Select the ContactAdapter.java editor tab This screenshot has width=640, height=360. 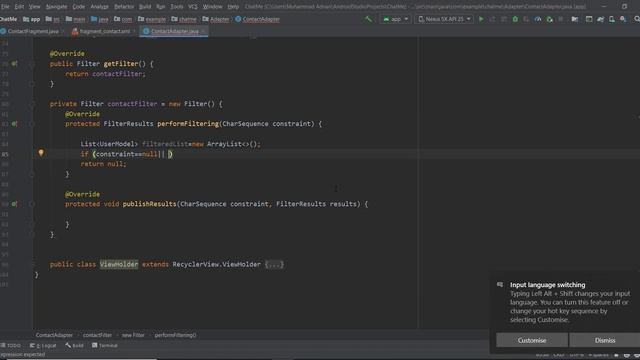tap(174, 31)
